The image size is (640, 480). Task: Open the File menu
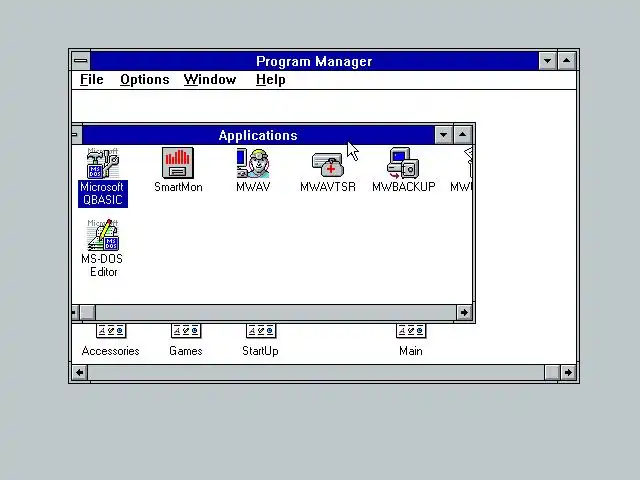[x=91, y=80]
